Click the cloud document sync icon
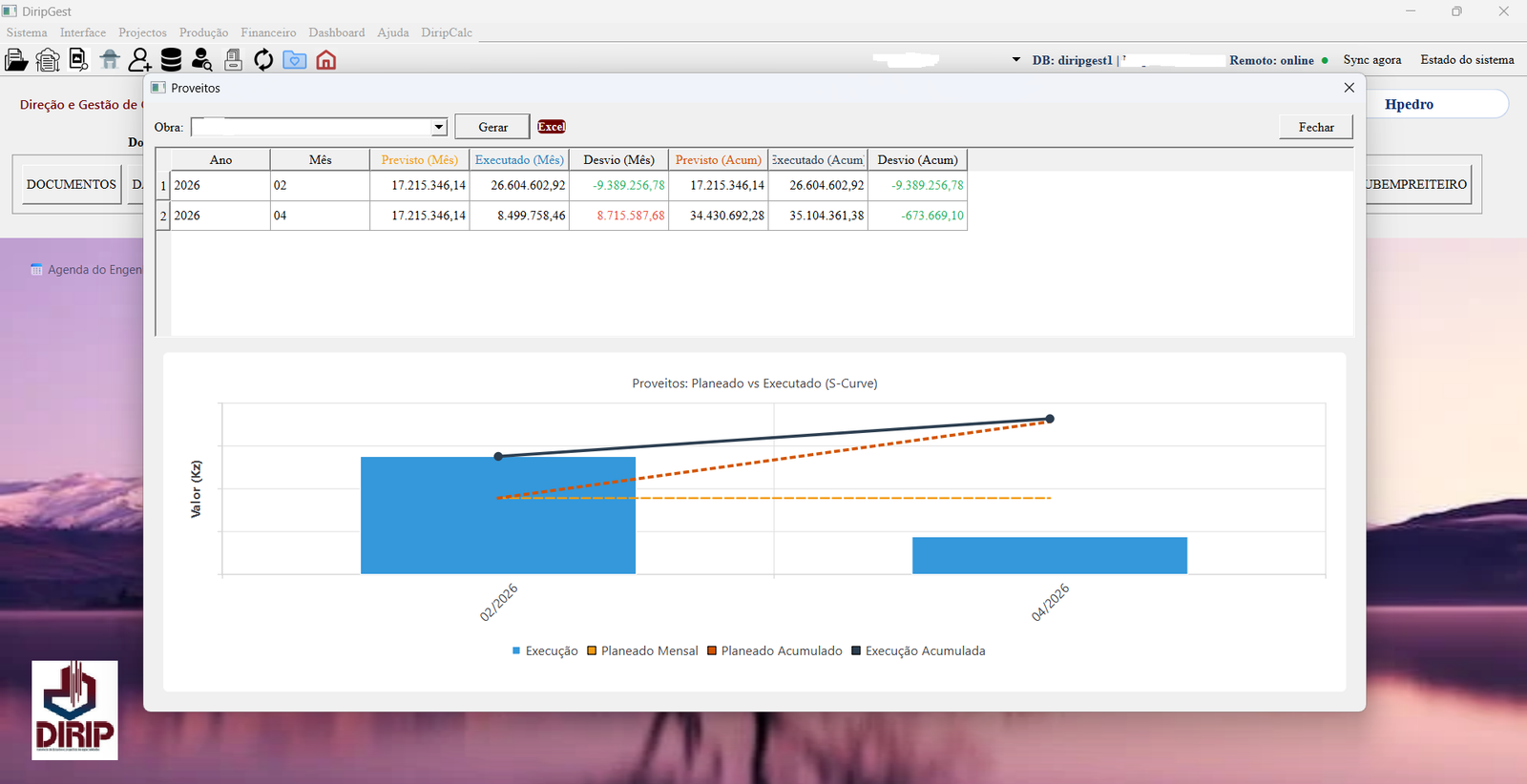The image size is (1527, 784). coord(48,60)
